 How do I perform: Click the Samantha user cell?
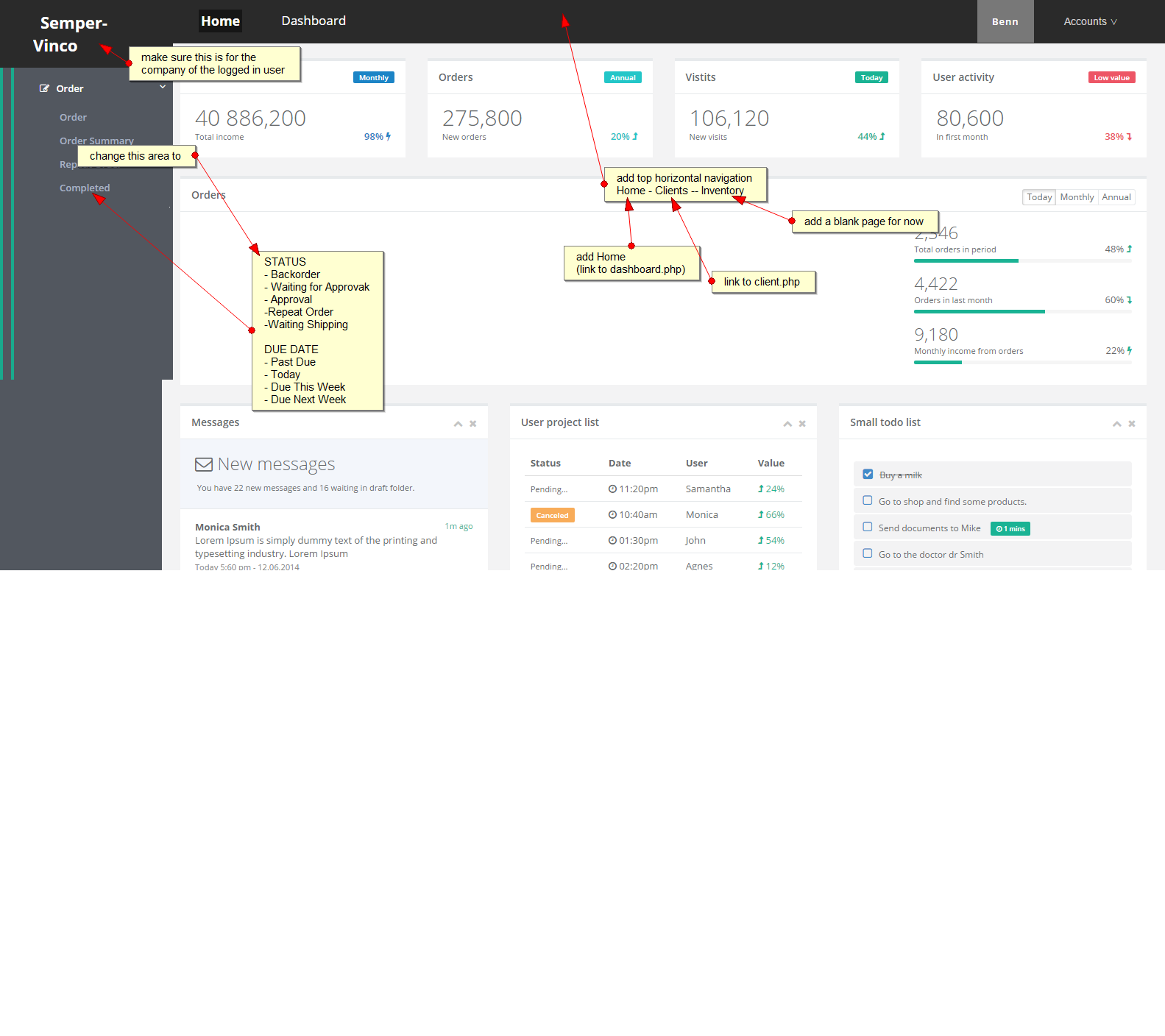pos(708,489)
